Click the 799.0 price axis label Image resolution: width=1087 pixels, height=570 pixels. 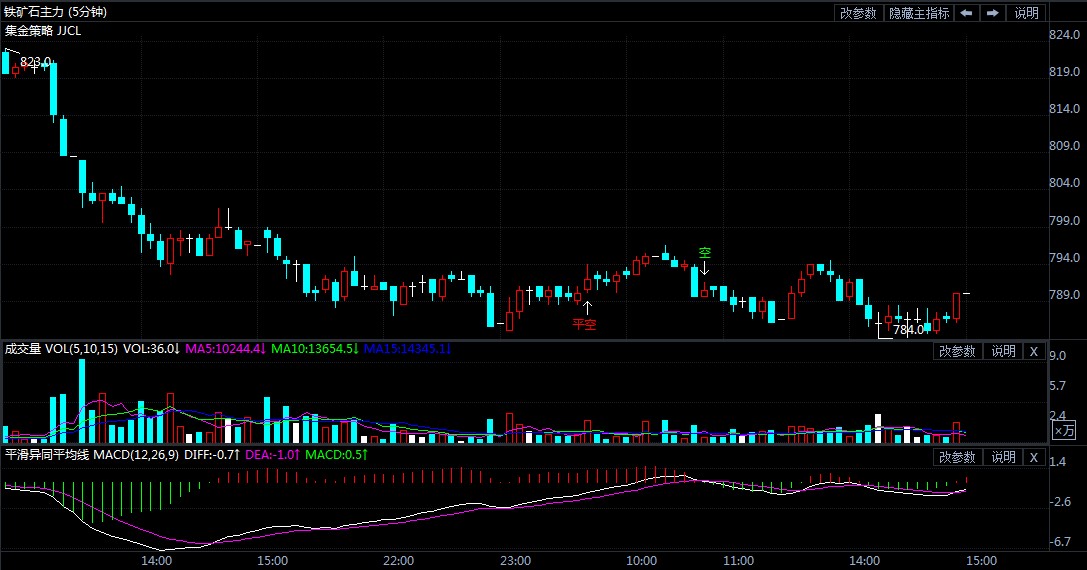click(x=1064, y=221)
